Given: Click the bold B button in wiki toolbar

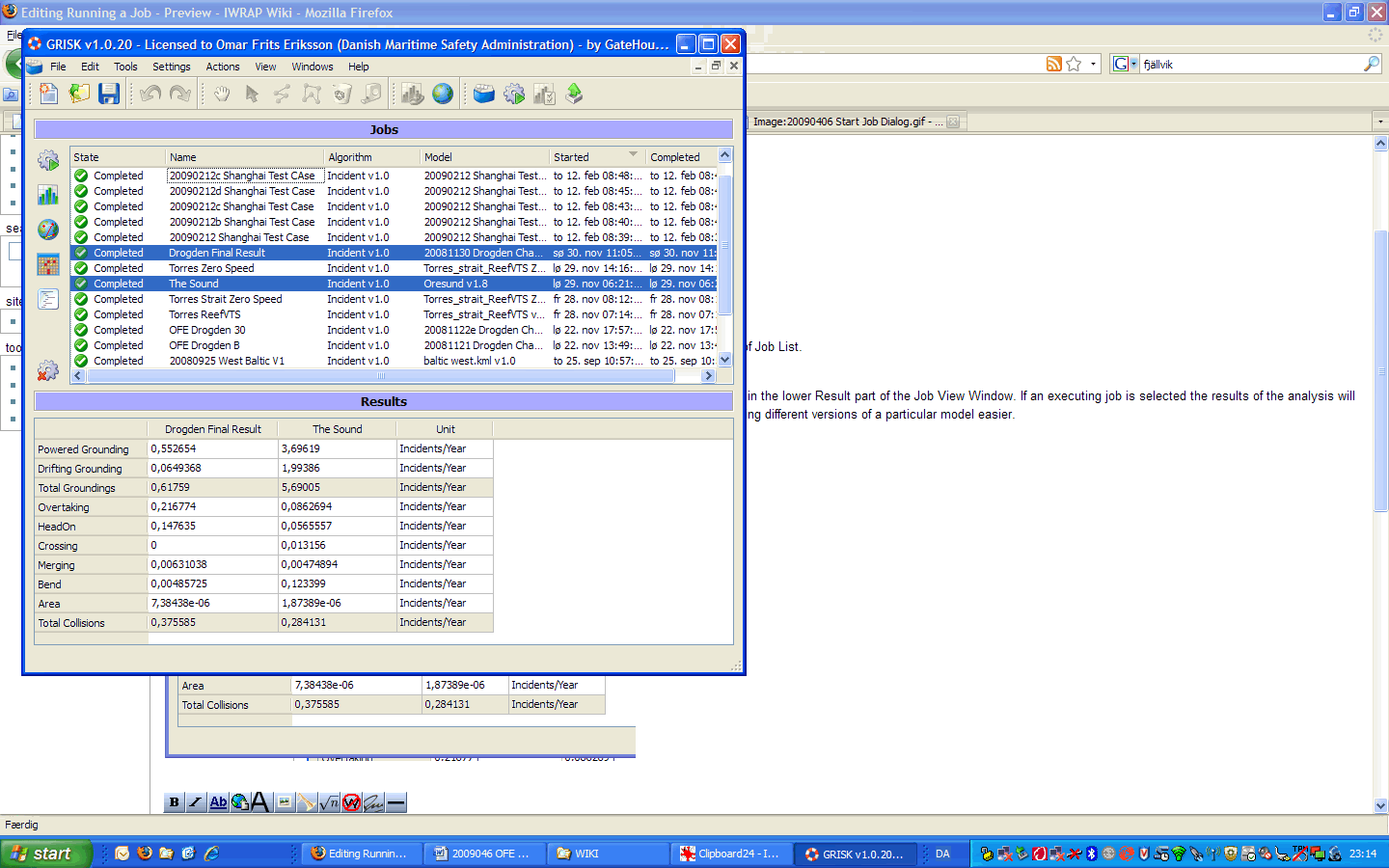Looking at the screenshot, I should pos(175,802).
